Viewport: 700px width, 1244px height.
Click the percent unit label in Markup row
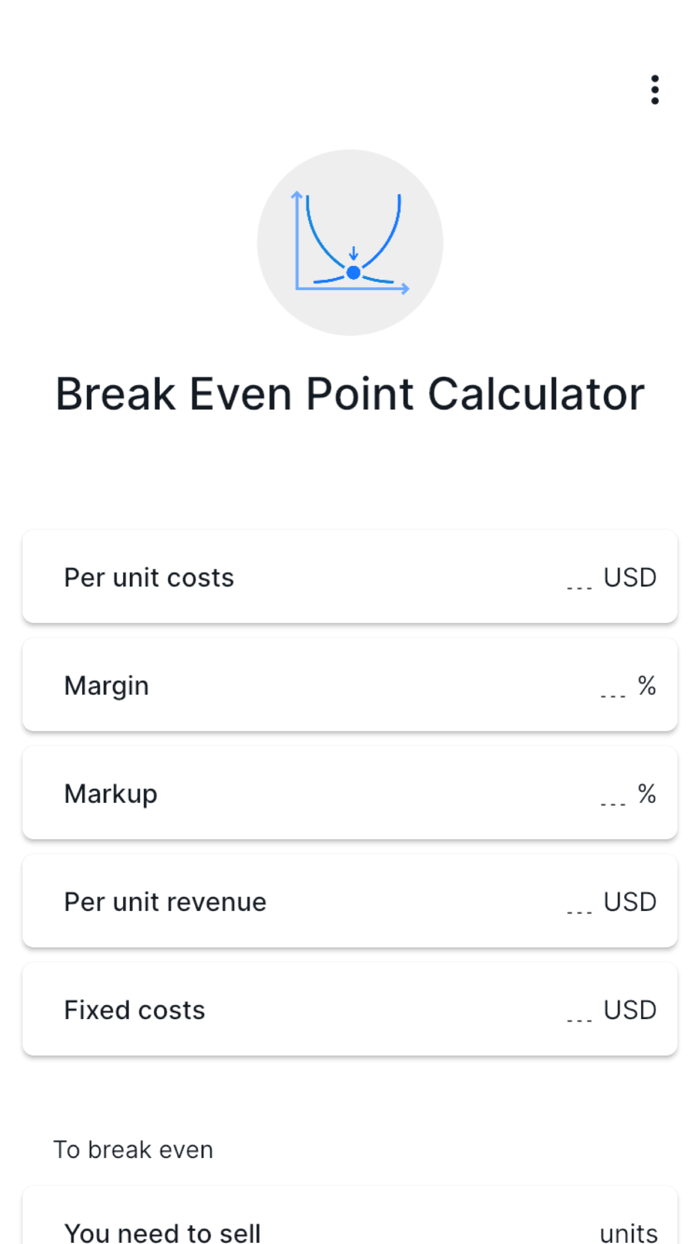pos(646,793)
